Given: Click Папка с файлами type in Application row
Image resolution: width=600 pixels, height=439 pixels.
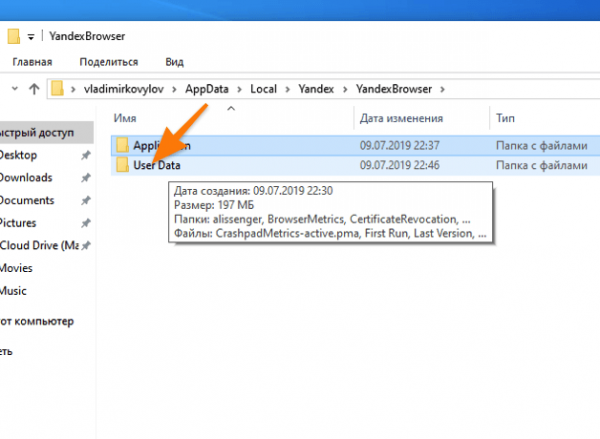Looking at the screenshot, I should pyautogui.click(x=541, y=145).
